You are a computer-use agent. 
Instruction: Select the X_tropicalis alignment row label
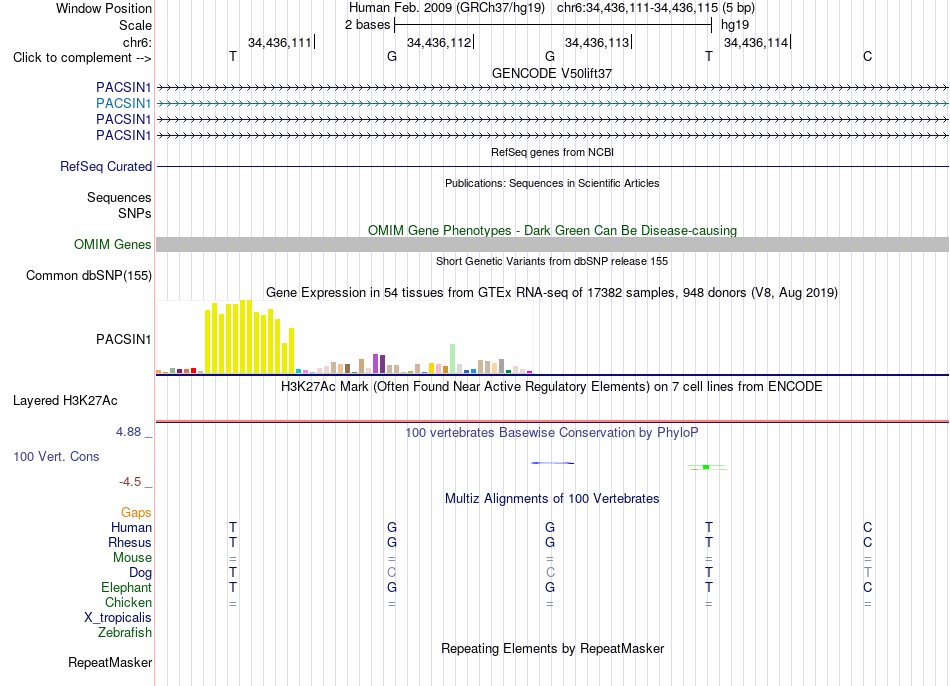[118, 618]
